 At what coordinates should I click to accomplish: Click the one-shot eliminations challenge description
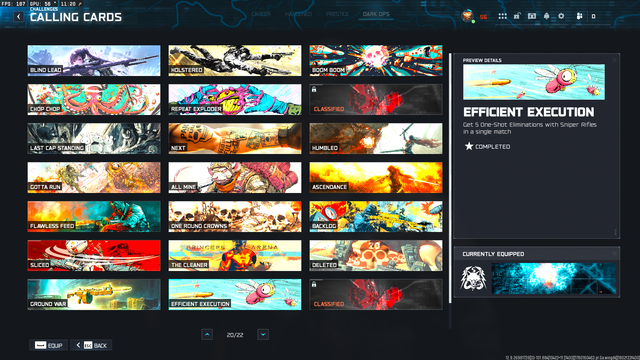point(529,128)
